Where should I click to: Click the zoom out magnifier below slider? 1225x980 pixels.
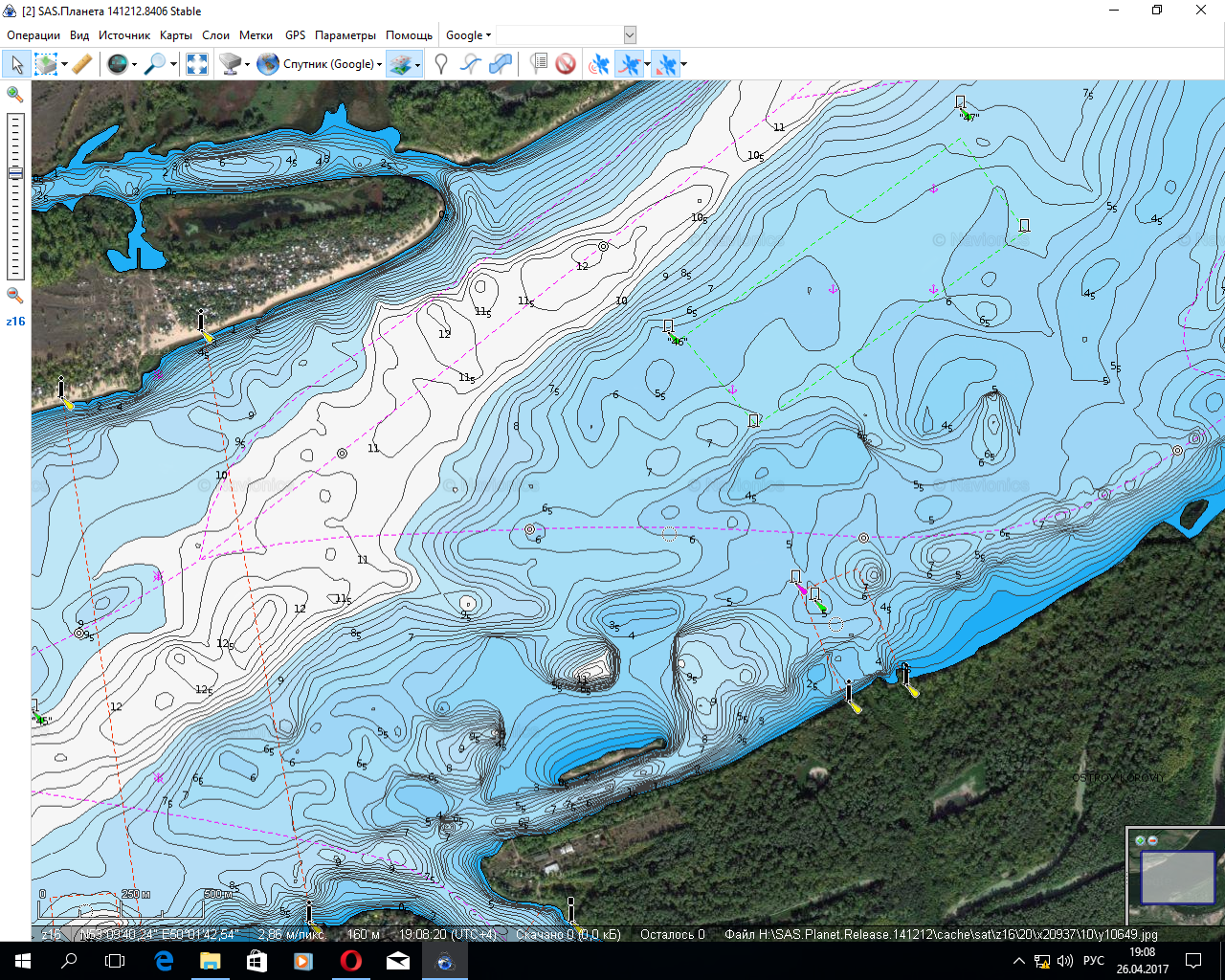(15, 296)
